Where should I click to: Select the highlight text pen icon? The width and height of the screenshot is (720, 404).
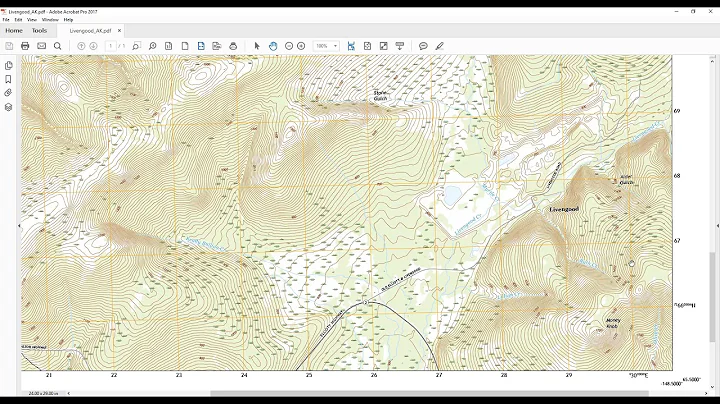pyautogui.click(x=439, y=46)
